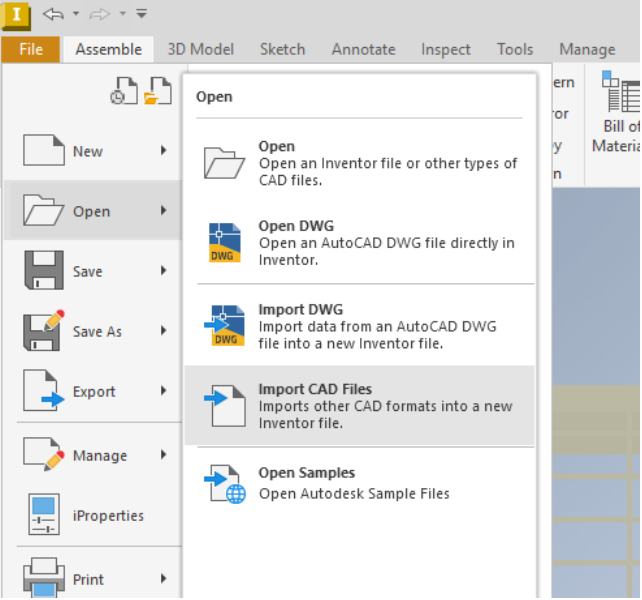Viewport: 642px width, 600px height.
Task: Click the Import CAD Files page icon
Action: [225, 406]
